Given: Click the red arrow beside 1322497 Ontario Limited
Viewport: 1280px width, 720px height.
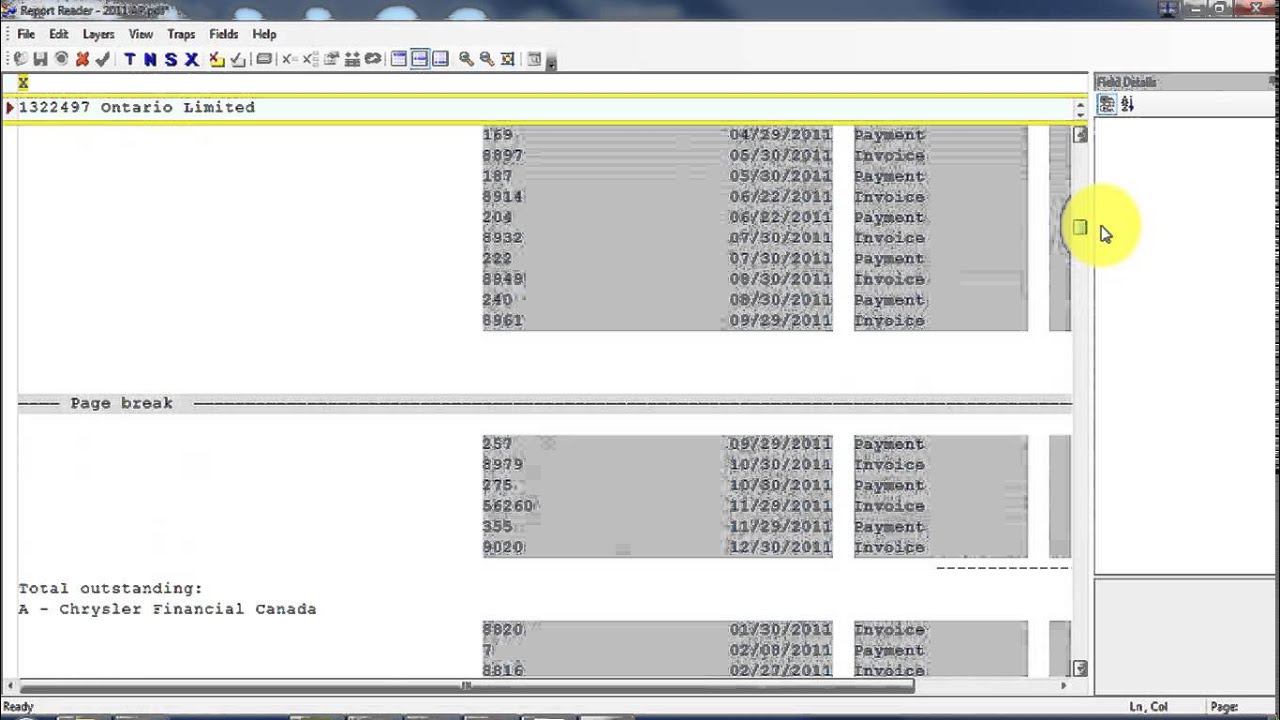Looking at the screenshot, I should click(9, 107).
